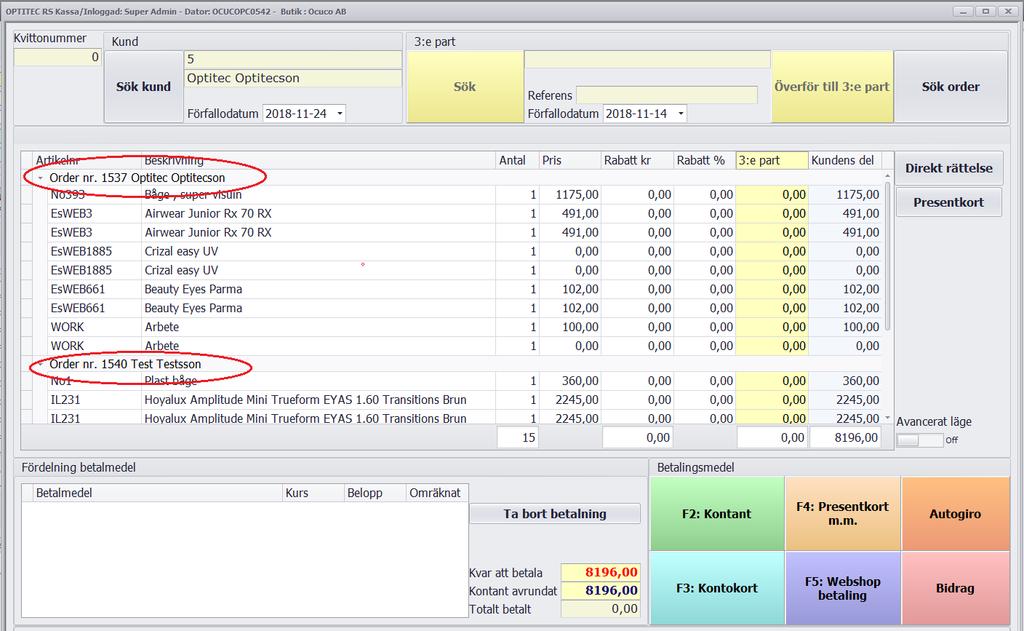Image resolution: width=1024 pixels, height=631 pixels.
Task: Select the No393 Båge, super visuin row
Action: 457,195
